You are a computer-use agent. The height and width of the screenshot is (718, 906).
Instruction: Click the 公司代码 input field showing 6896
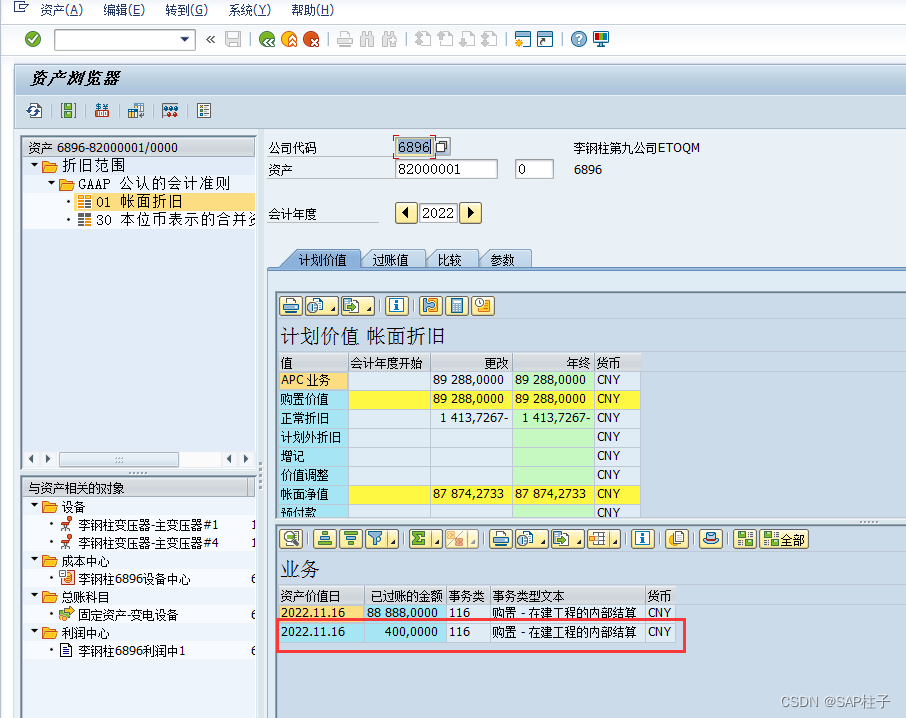pyautogui.click(x=414, y=147)
